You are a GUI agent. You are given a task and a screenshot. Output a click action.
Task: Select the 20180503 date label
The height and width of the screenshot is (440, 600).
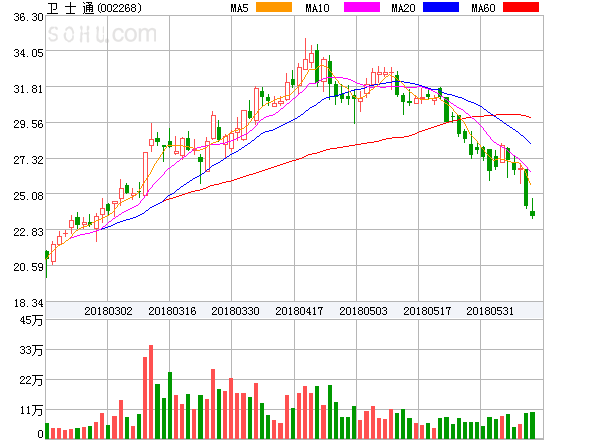pyautogui.click(x=363, y=311)
